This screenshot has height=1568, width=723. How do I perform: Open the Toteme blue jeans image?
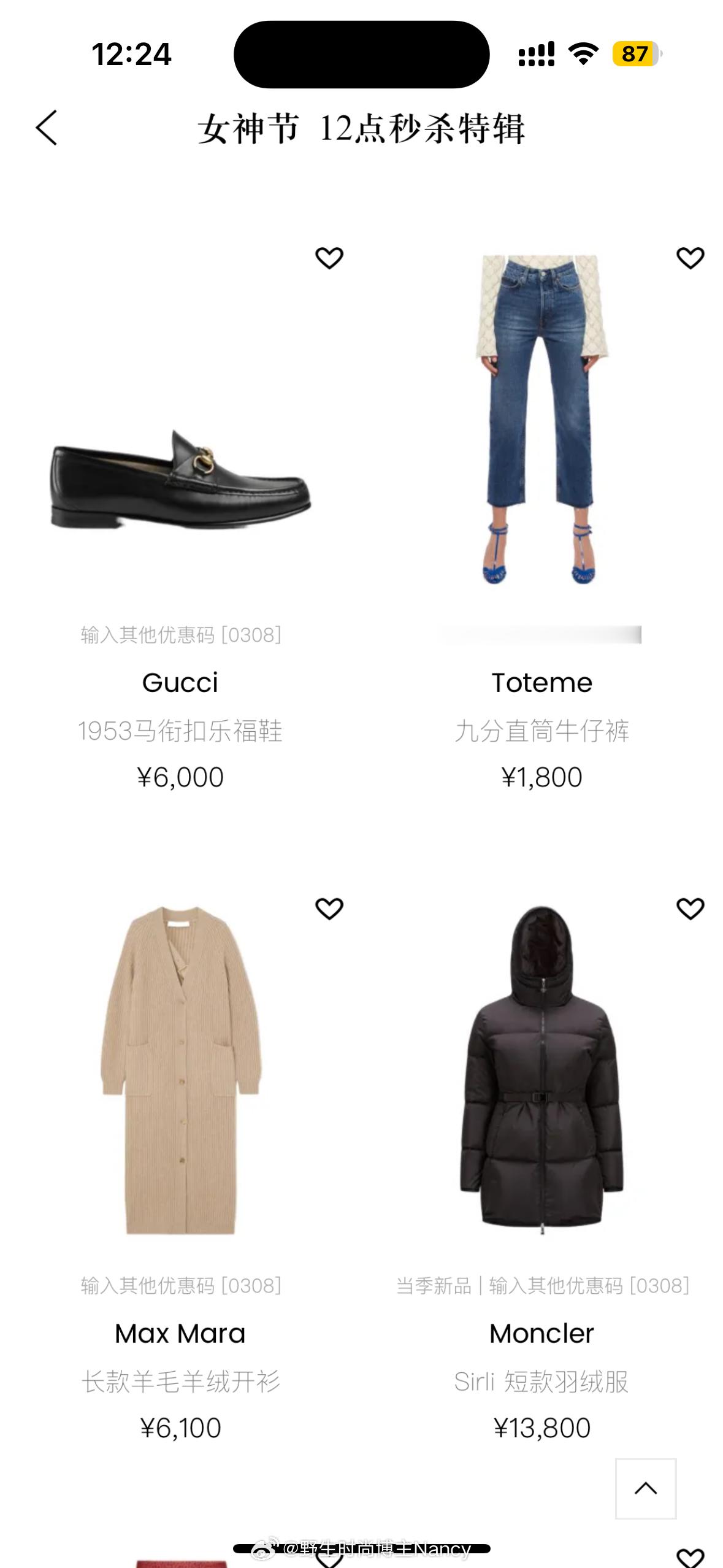(x=542, y=420)
